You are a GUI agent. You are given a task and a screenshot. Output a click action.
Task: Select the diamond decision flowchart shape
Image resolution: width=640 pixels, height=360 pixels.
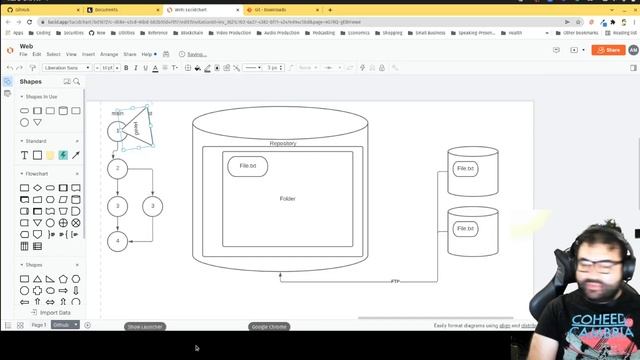tap(37, 188)
